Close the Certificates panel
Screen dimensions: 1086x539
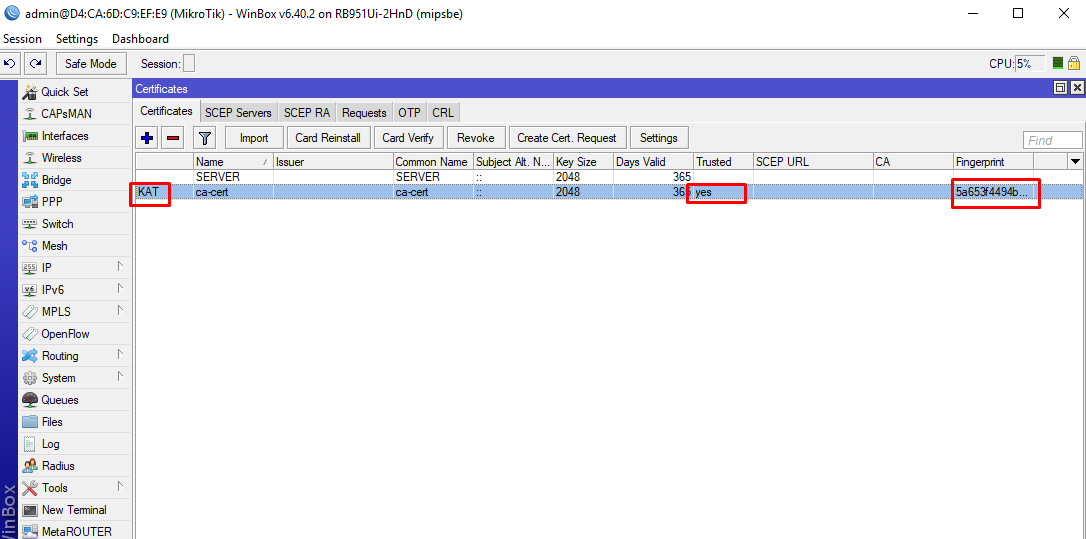coord(1076,88)
